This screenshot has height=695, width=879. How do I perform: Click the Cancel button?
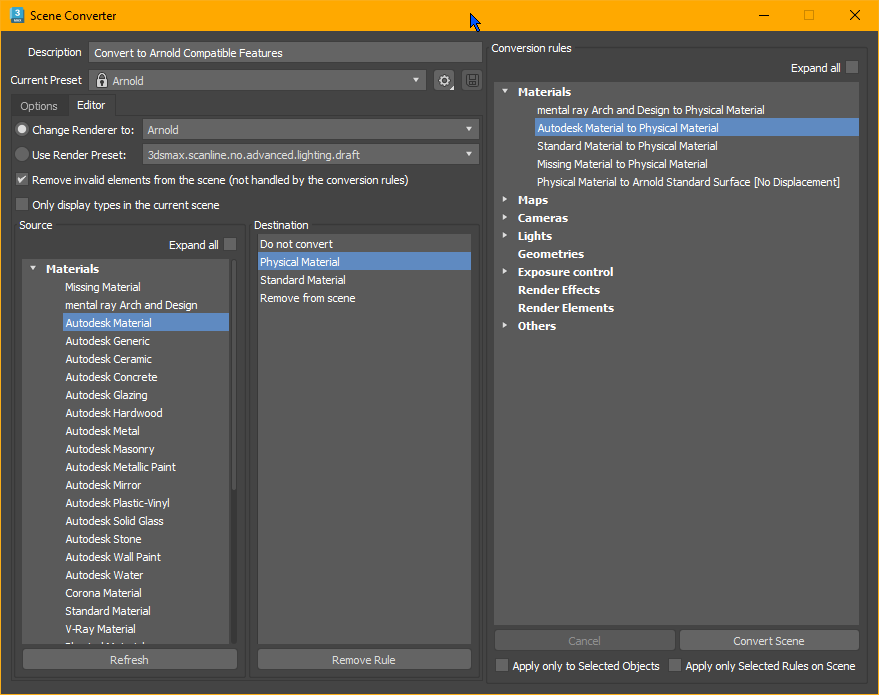[x=584, y=641]
